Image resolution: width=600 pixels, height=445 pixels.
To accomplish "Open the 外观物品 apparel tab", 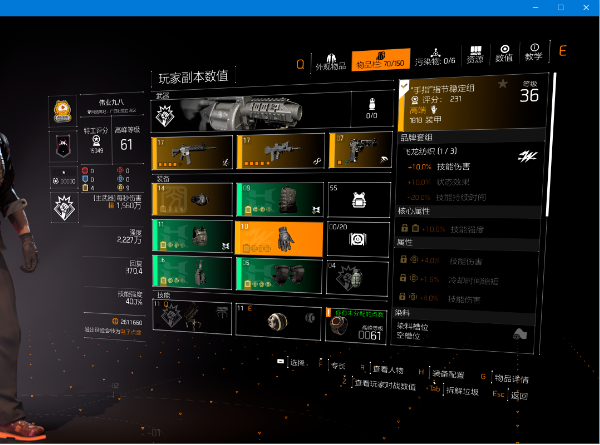I will (x=331, y=62).
